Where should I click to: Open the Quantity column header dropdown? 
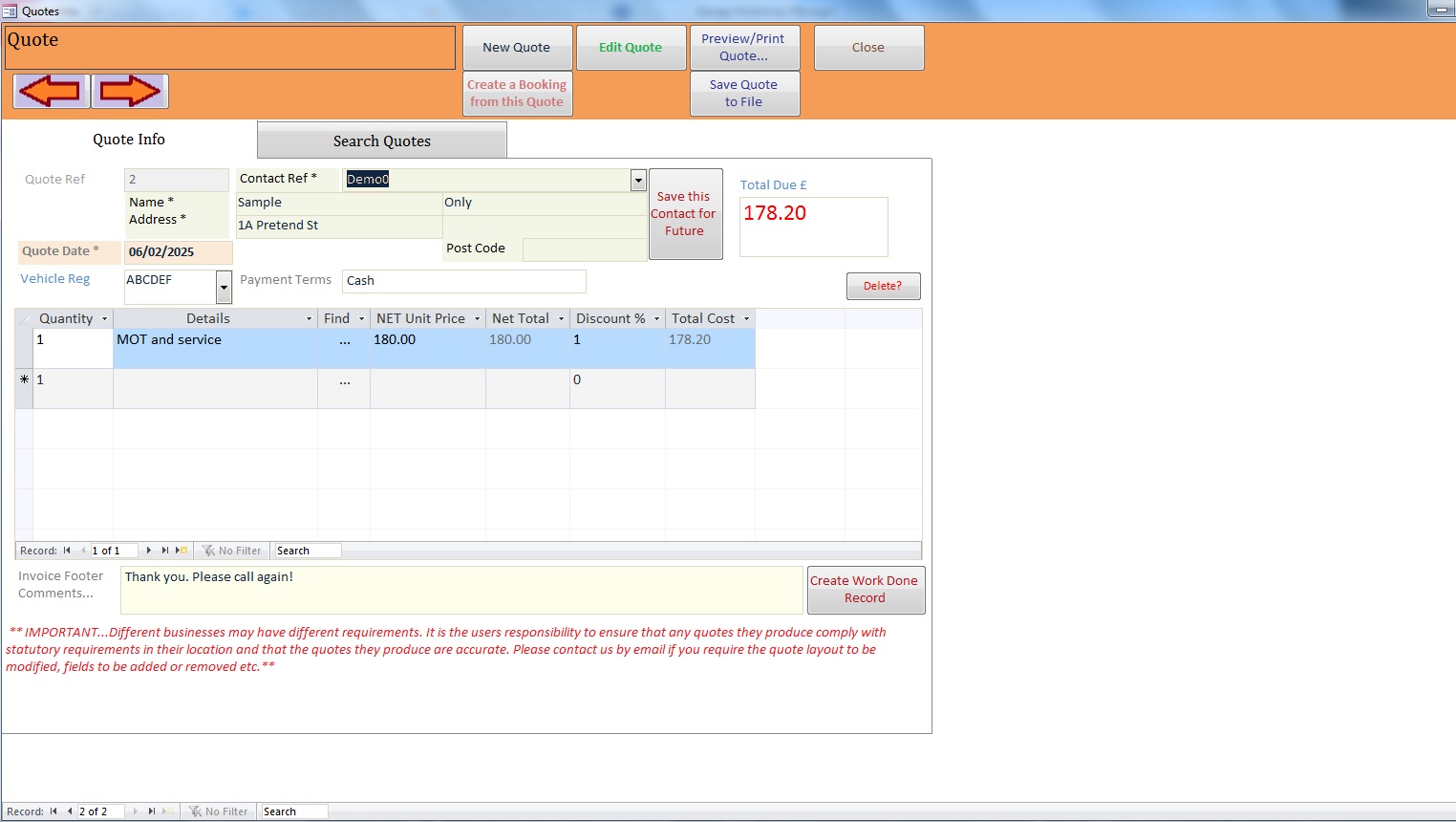pos(105,319)
